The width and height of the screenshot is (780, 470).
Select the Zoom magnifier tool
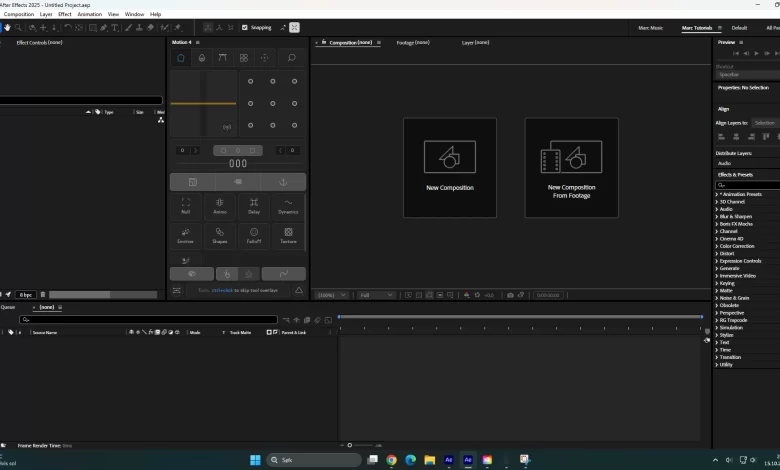tap(18, 28)
